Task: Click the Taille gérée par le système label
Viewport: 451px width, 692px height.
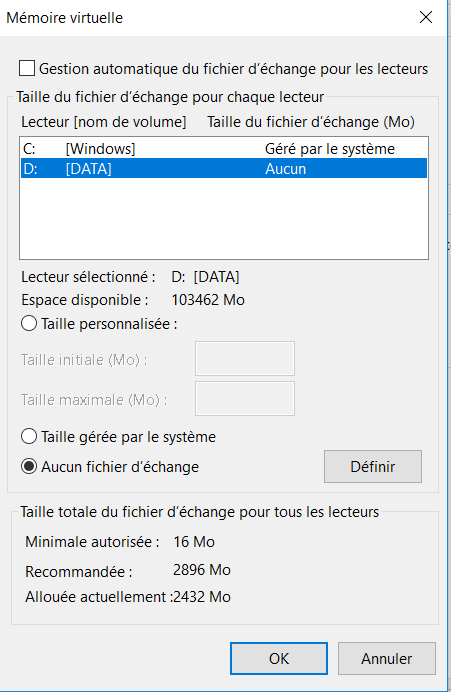Action: [128, 437]
